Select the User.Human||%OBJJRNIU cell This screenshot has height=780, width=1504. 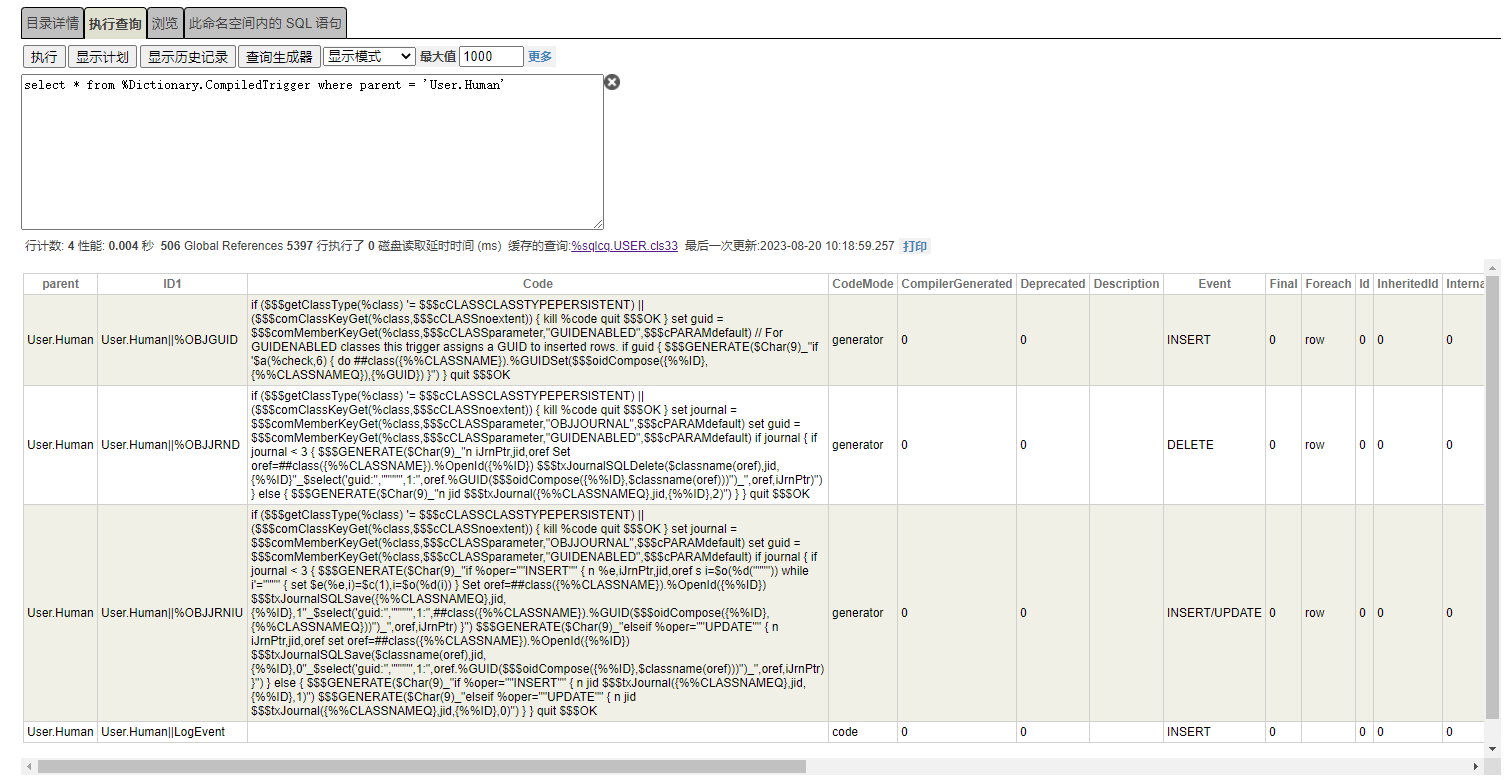pyautogui.click(x=172, y=613)
